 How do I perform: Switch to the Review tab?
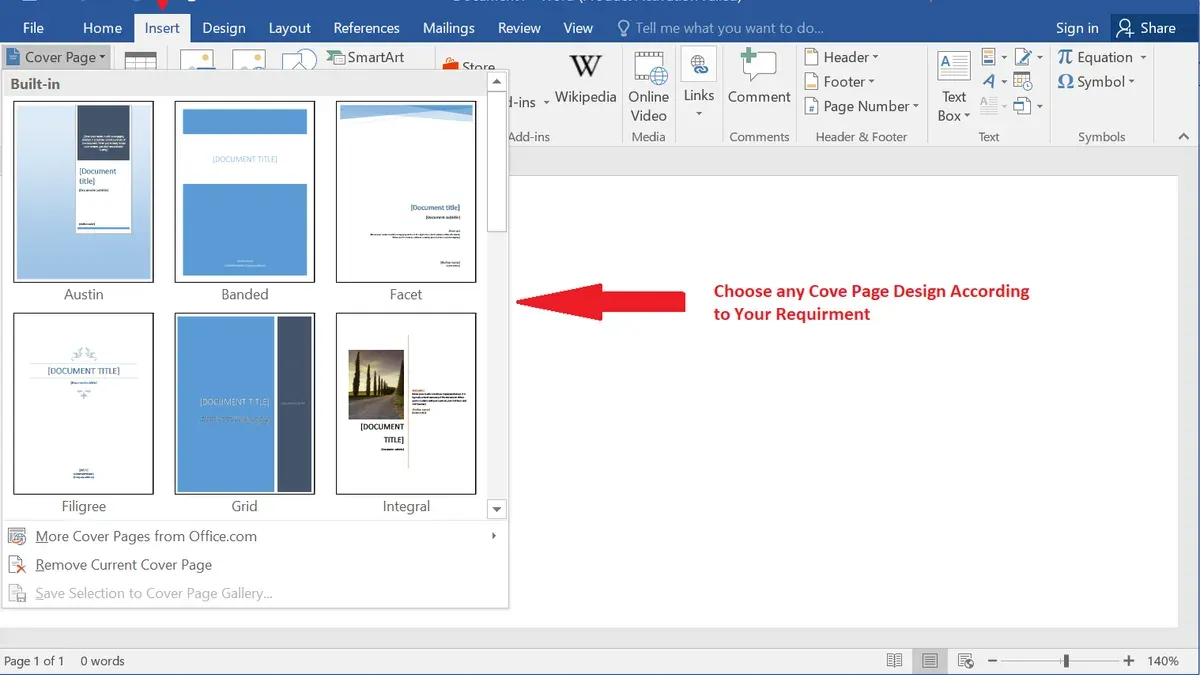coord(519,28)
